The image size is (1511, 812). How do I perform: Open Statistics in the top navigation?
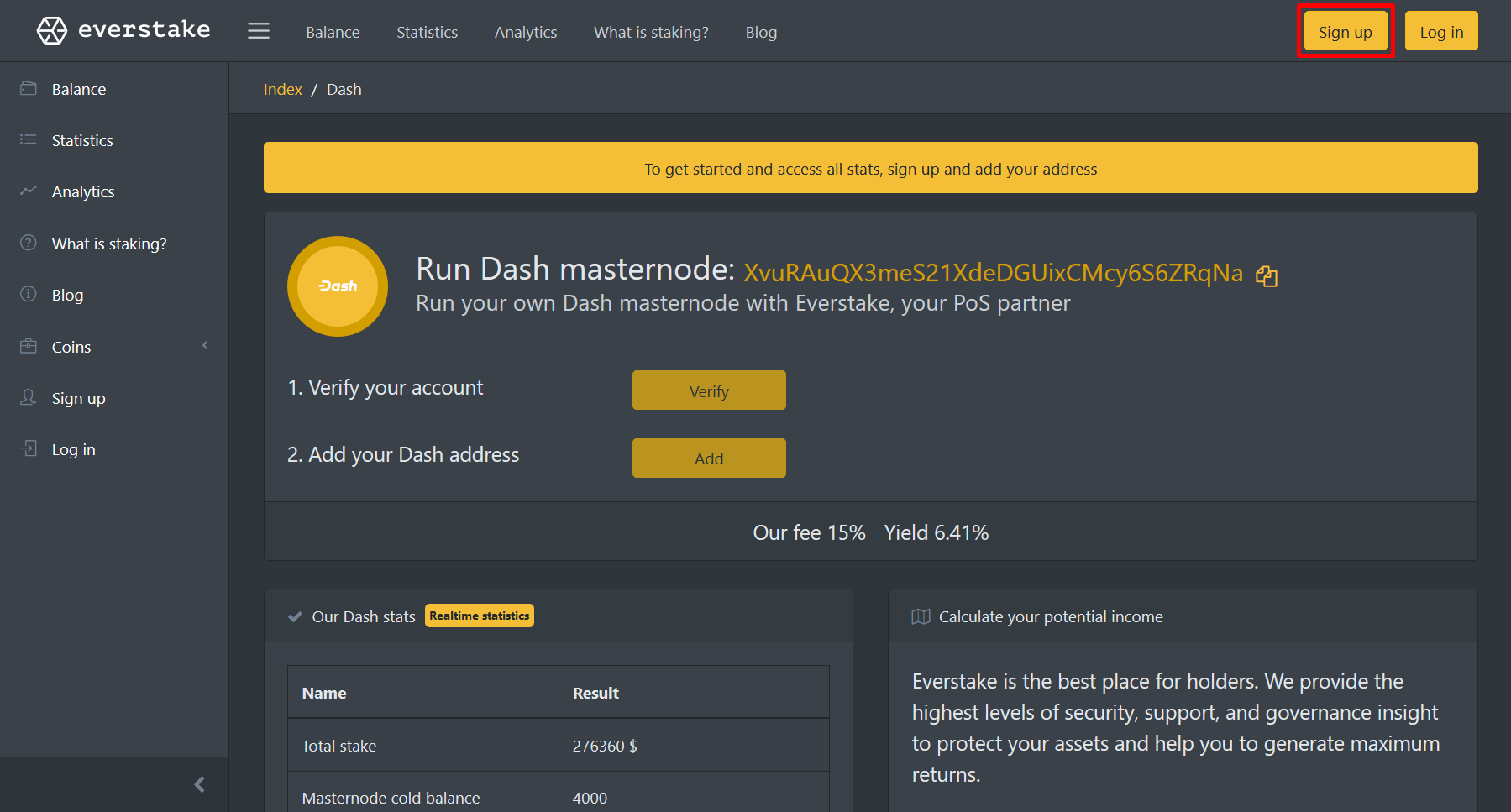pos(427,32)
